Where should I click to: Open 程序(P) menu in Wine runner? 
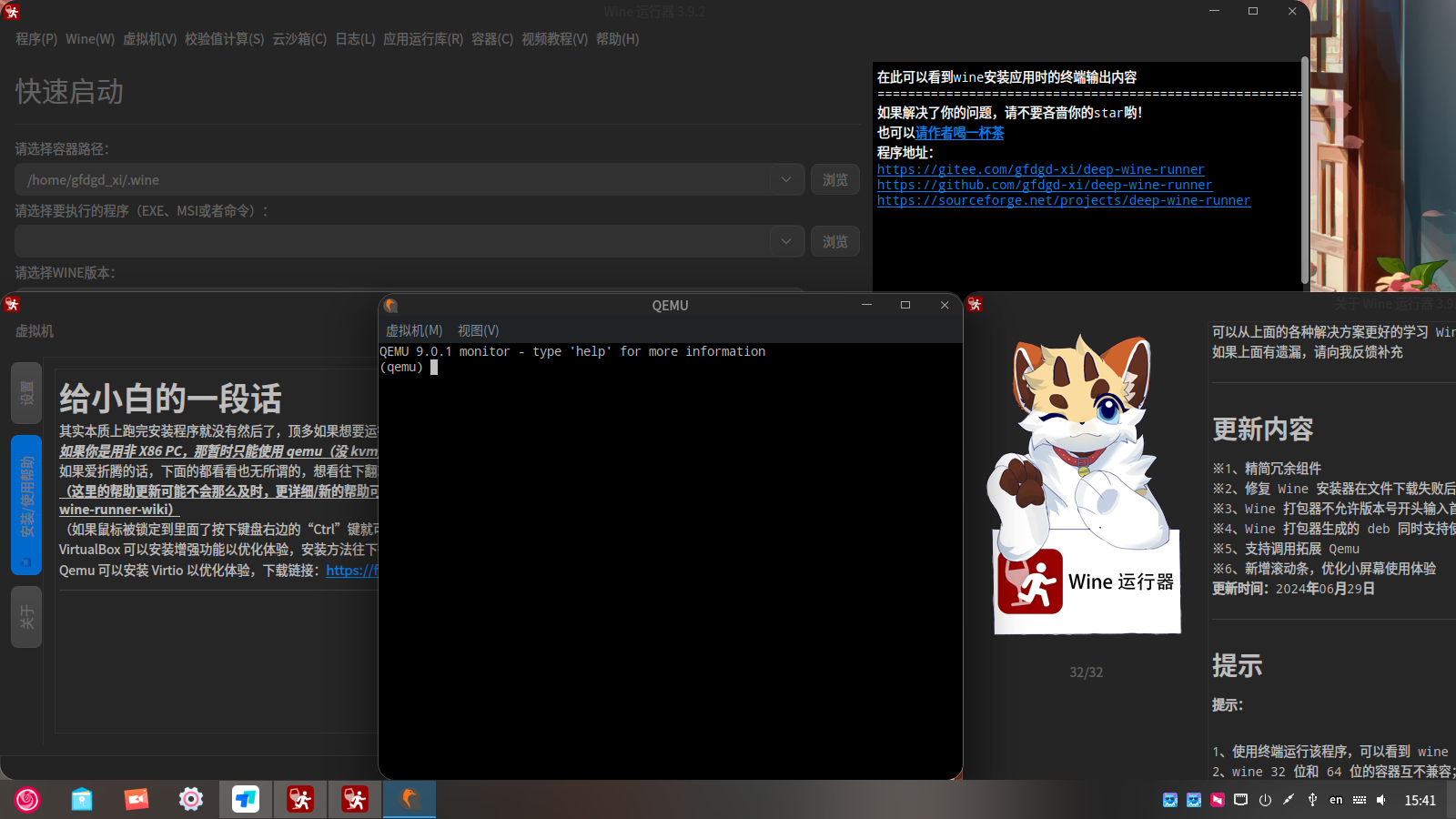coord(36,39)
